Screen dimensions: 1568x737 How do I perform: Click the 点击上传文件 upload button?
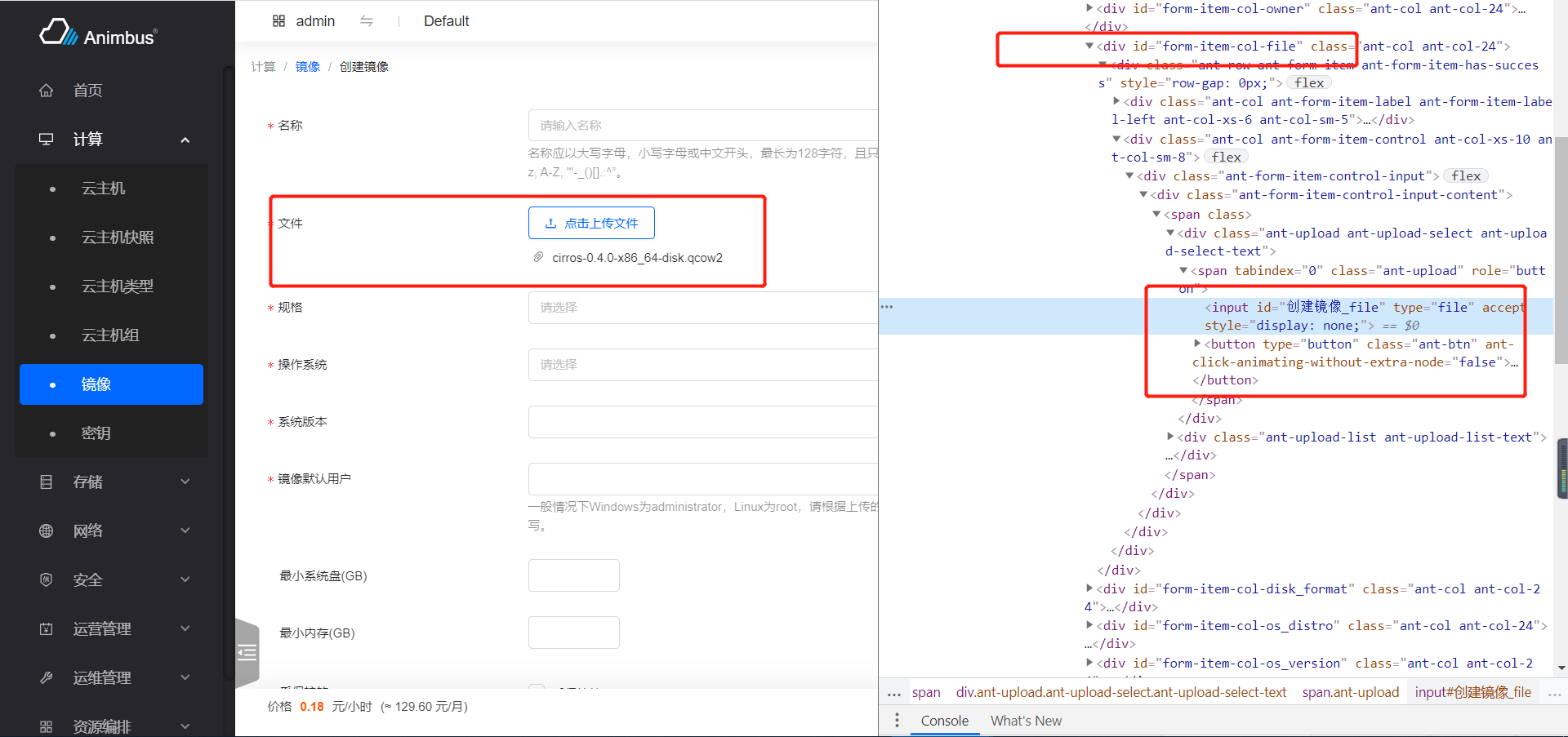(591, 222)
